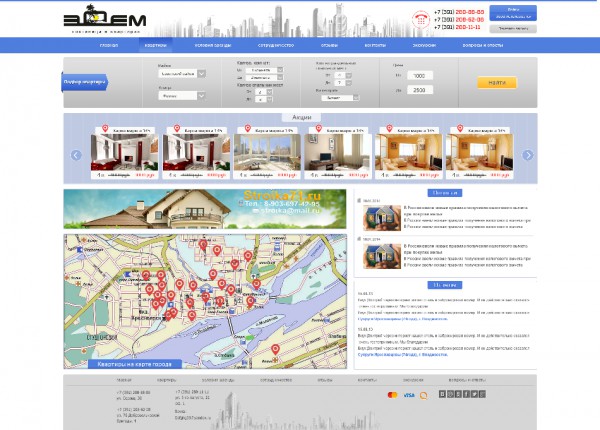Click the Stroika71.ru house banner
The image size is (600, 430).
[x=205, y=209]
